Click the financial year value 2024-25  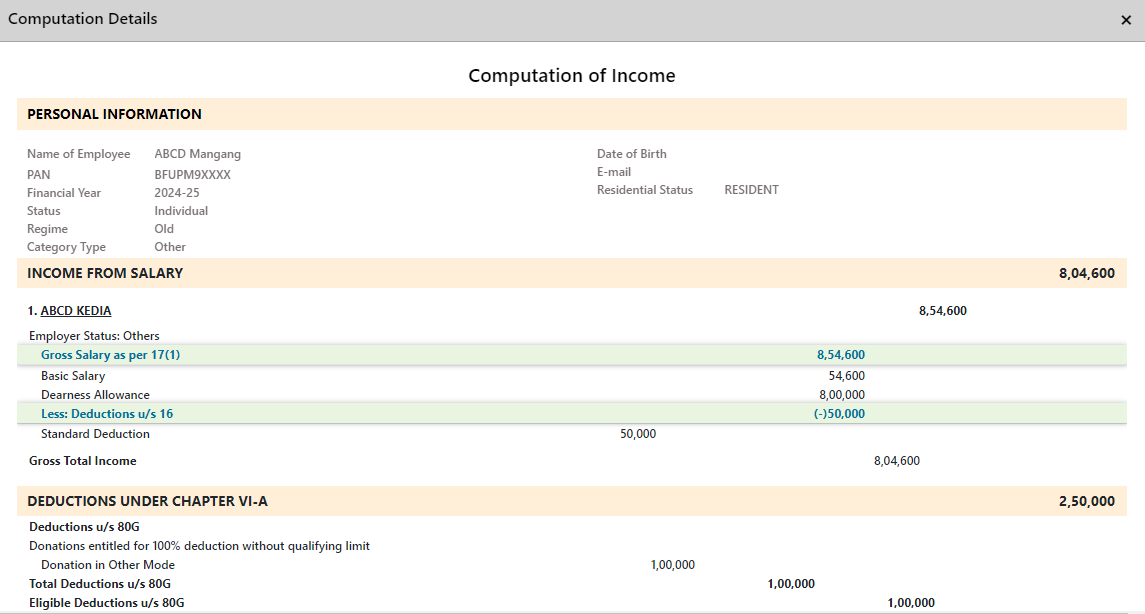(x=177, y=193)
